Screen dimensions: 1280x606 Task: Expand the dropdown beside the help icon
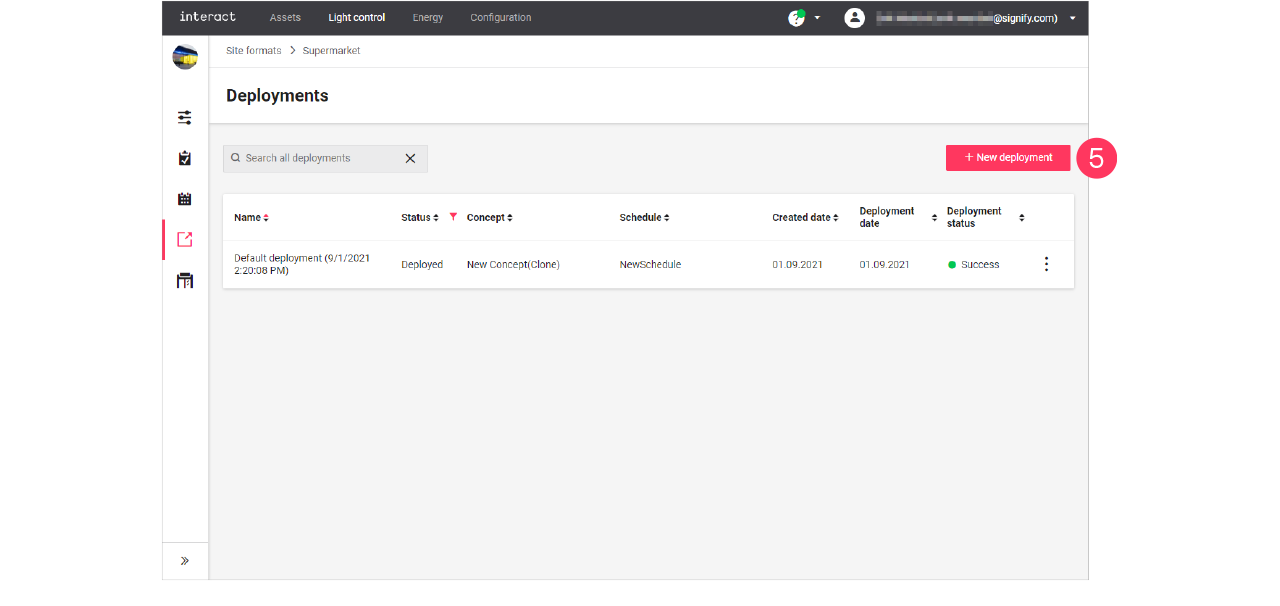pyautogui.click(x=817, y=18)
